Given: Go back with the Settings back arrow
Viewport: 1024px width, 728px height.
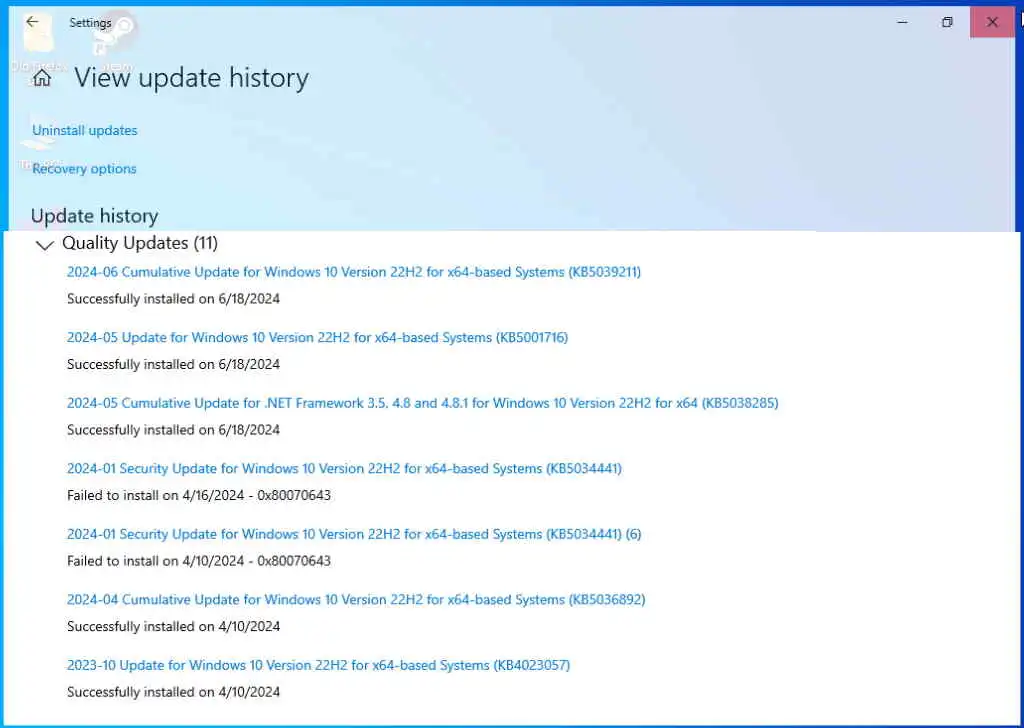Looking at the screenshot, I should [x=31, y=22].
